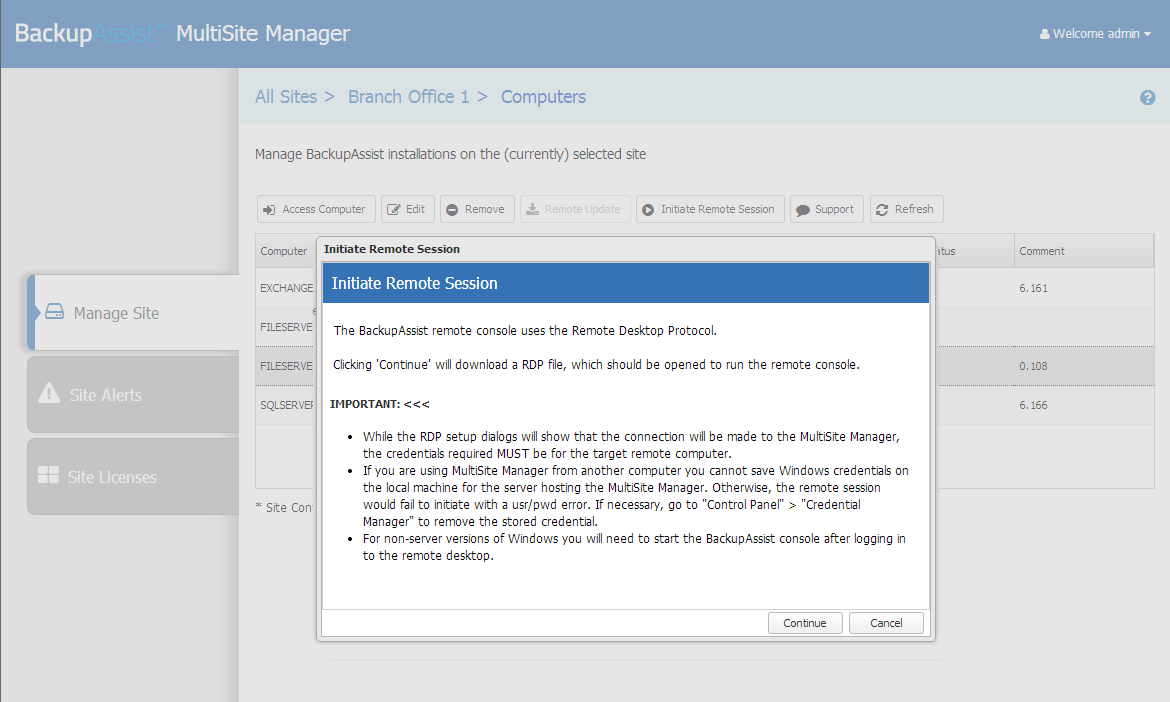Click the Remote Update button
Viewport: 1170px width, 702px height.
pyautogui.click(x=575, y=209)
